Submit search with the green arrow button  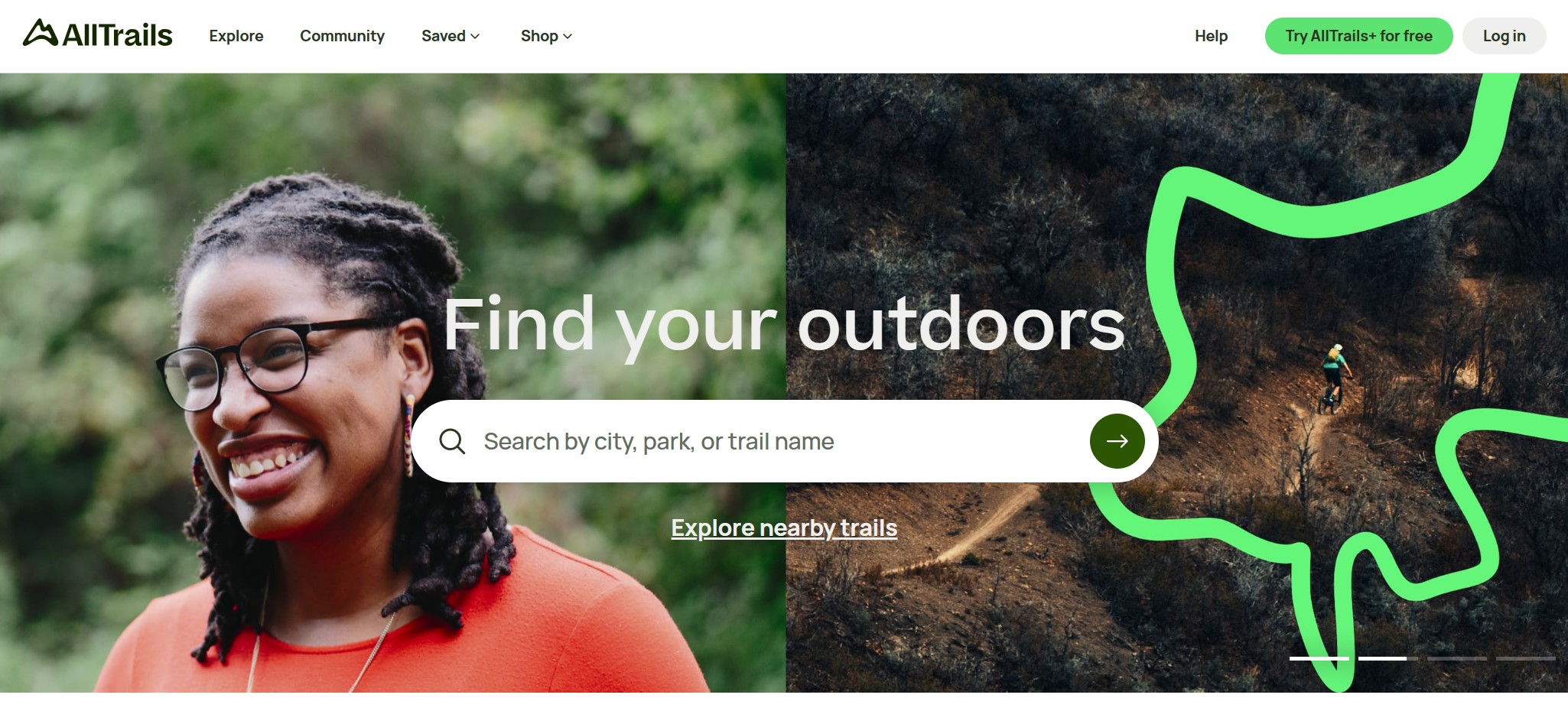click(1117, 441)
